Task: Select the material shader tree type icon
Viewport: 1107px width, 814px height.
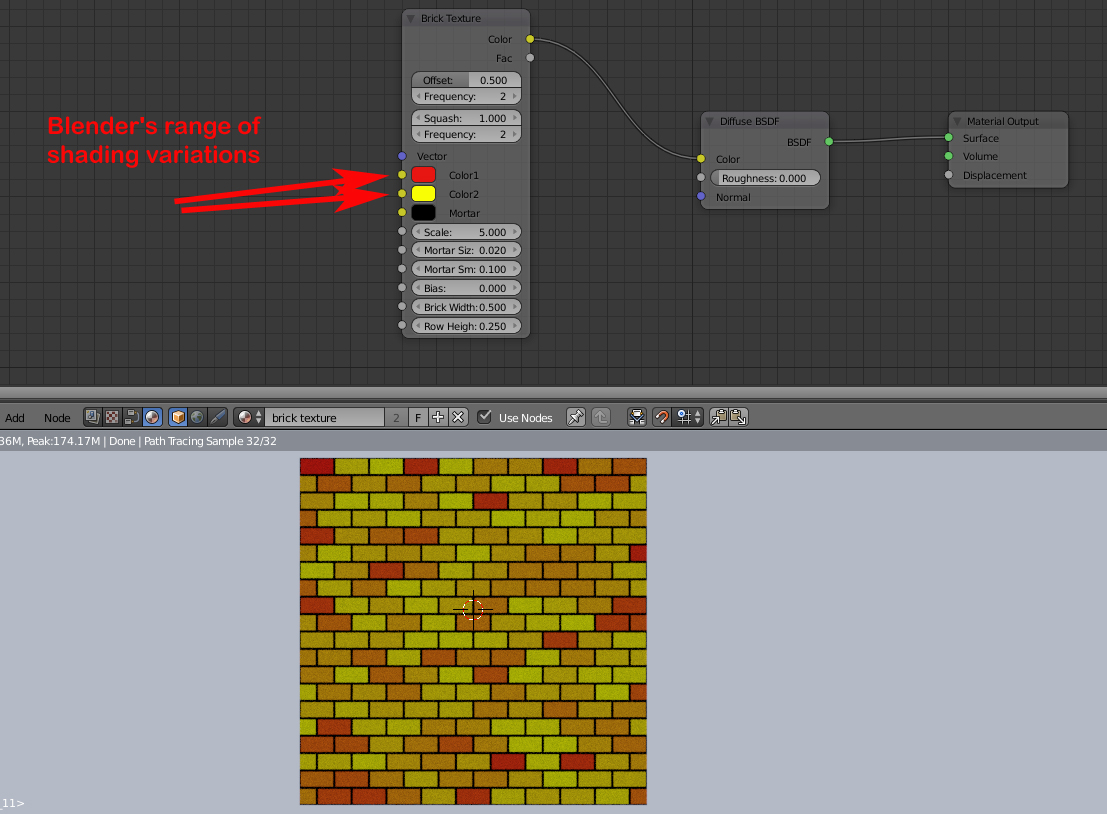Action: click(x=152, y=417)
